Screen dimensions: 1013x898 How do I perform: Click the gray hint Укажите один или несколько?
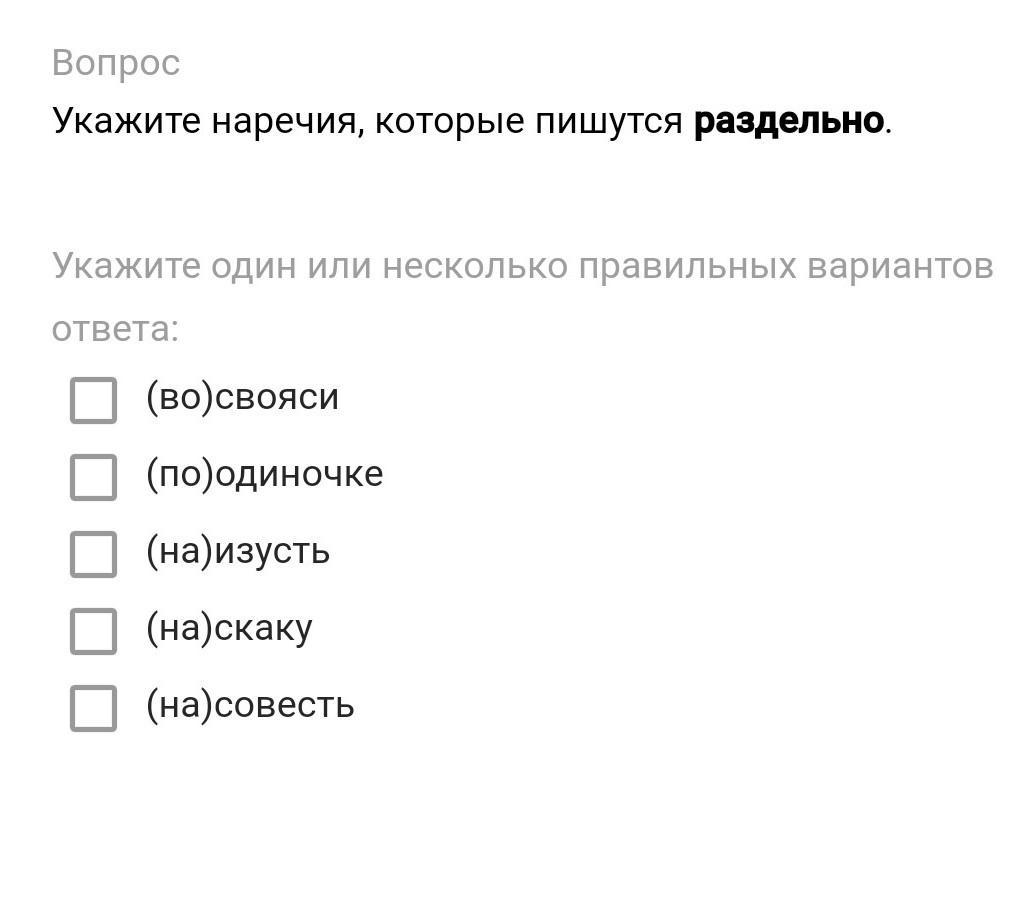tap(522, 297)
